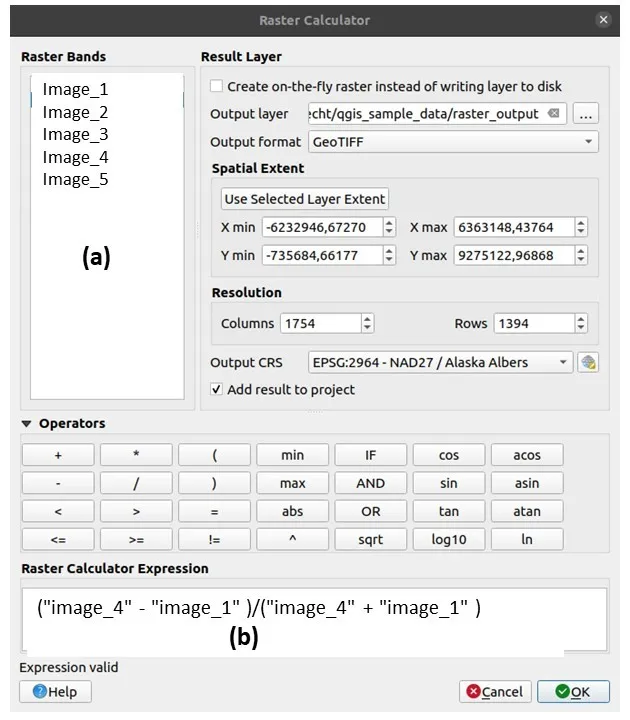
Task: Select Image_4 in the Raster Bands list
Action: click(75, 157)
